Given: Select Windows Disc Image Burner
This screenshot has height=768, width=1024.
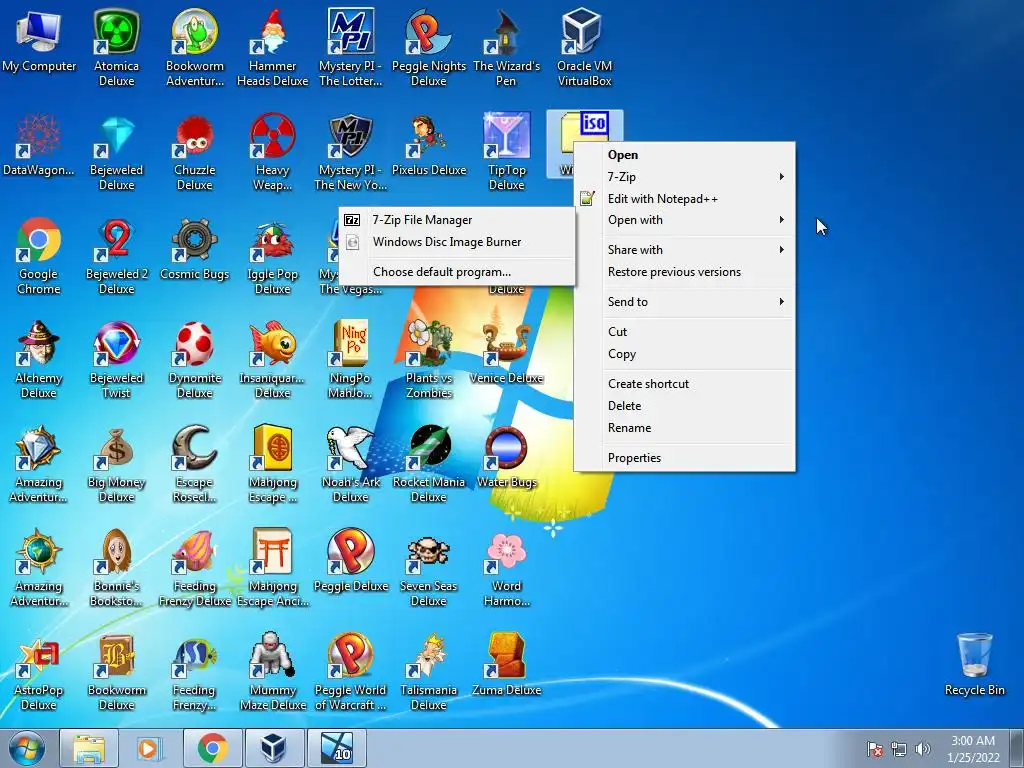Looking at the screenshot, I should [x=456, y=242].
